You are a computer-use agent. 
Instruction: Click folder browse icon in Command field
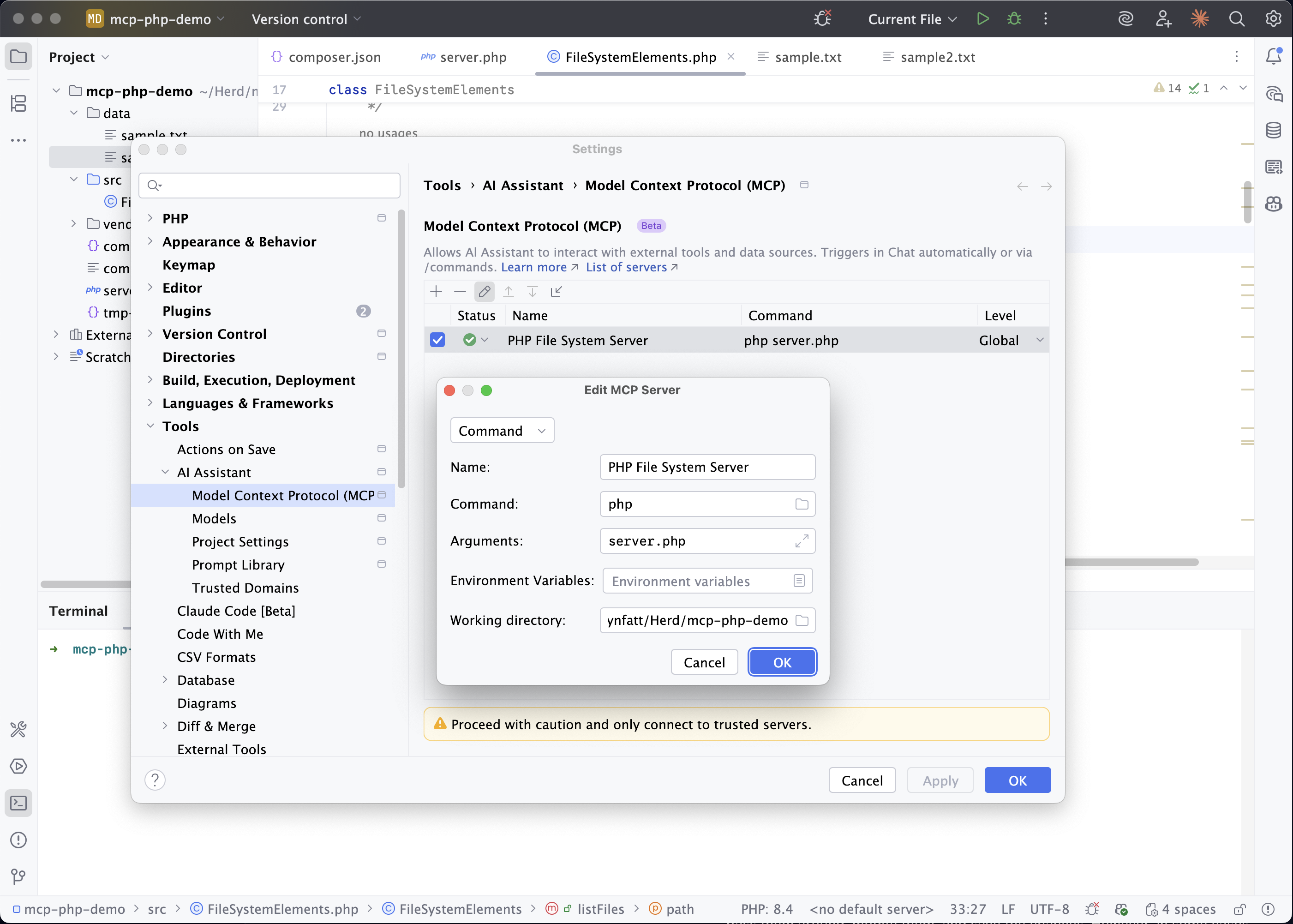click(802, 504)
